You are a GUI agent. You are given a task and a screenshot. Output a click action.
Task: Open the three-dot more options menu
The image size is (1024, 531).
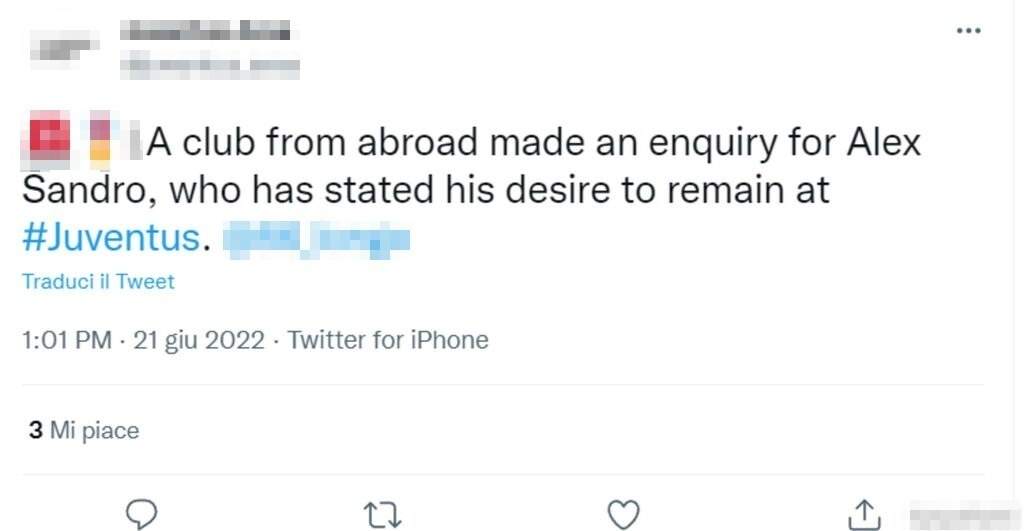968,31
